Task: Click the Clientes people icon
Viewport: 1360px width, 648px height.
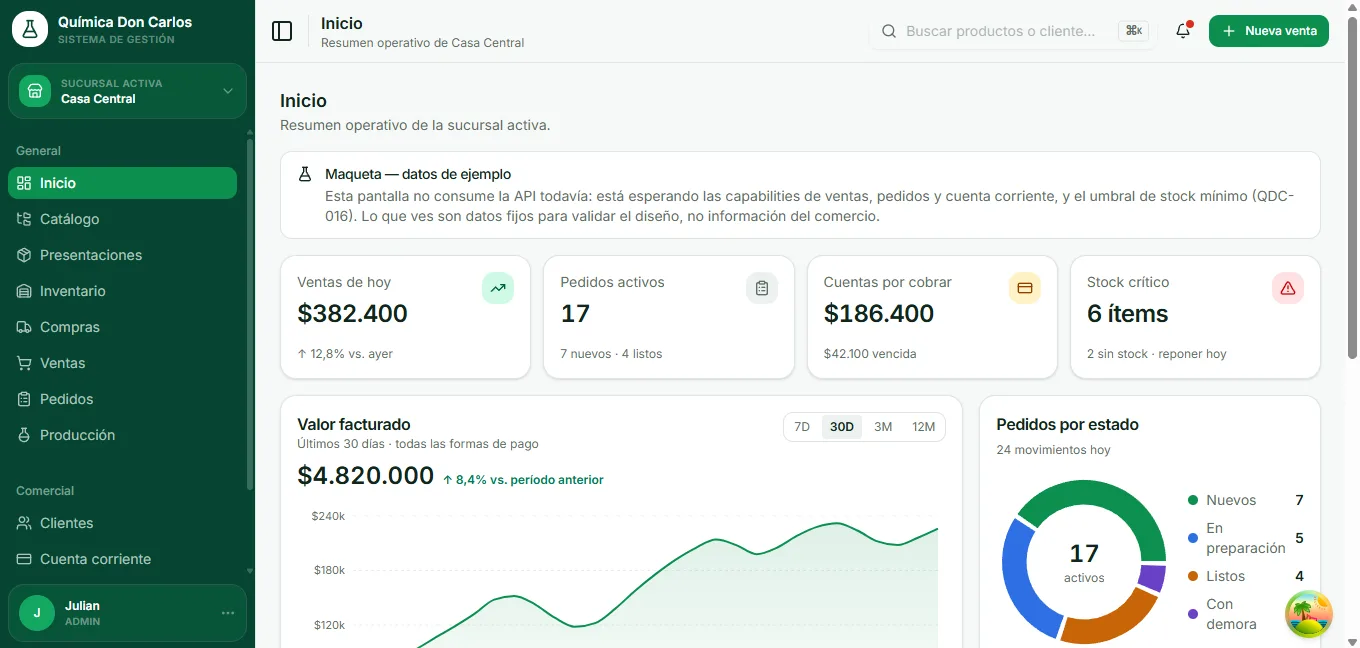Action: (x=25, y=523)
